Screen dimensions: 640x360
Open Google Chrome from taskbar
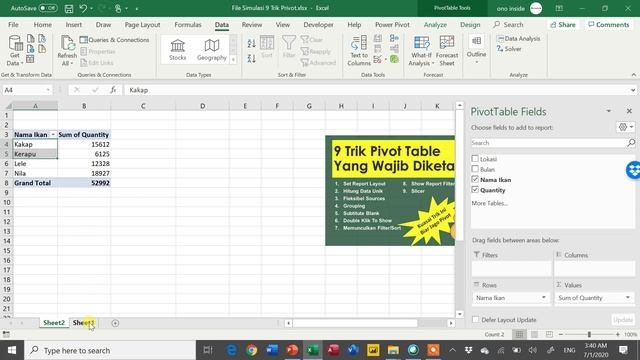tap(251, 350)
